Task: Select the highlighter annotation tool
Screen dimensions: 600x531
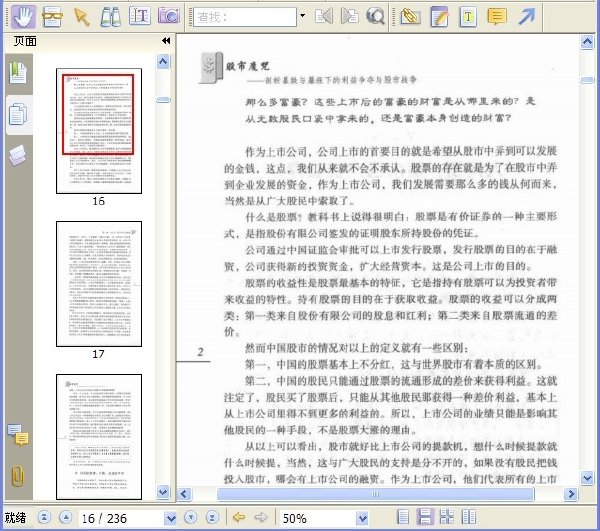Action: click(410, 16)
